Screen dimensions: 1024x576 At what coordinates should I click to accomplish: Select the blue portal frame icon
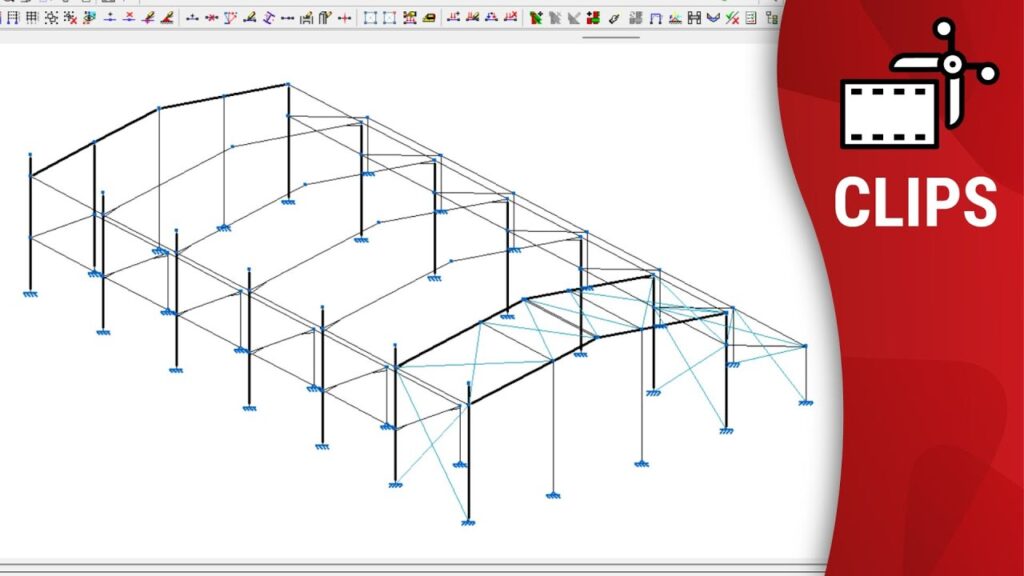[x=655, y=18]
